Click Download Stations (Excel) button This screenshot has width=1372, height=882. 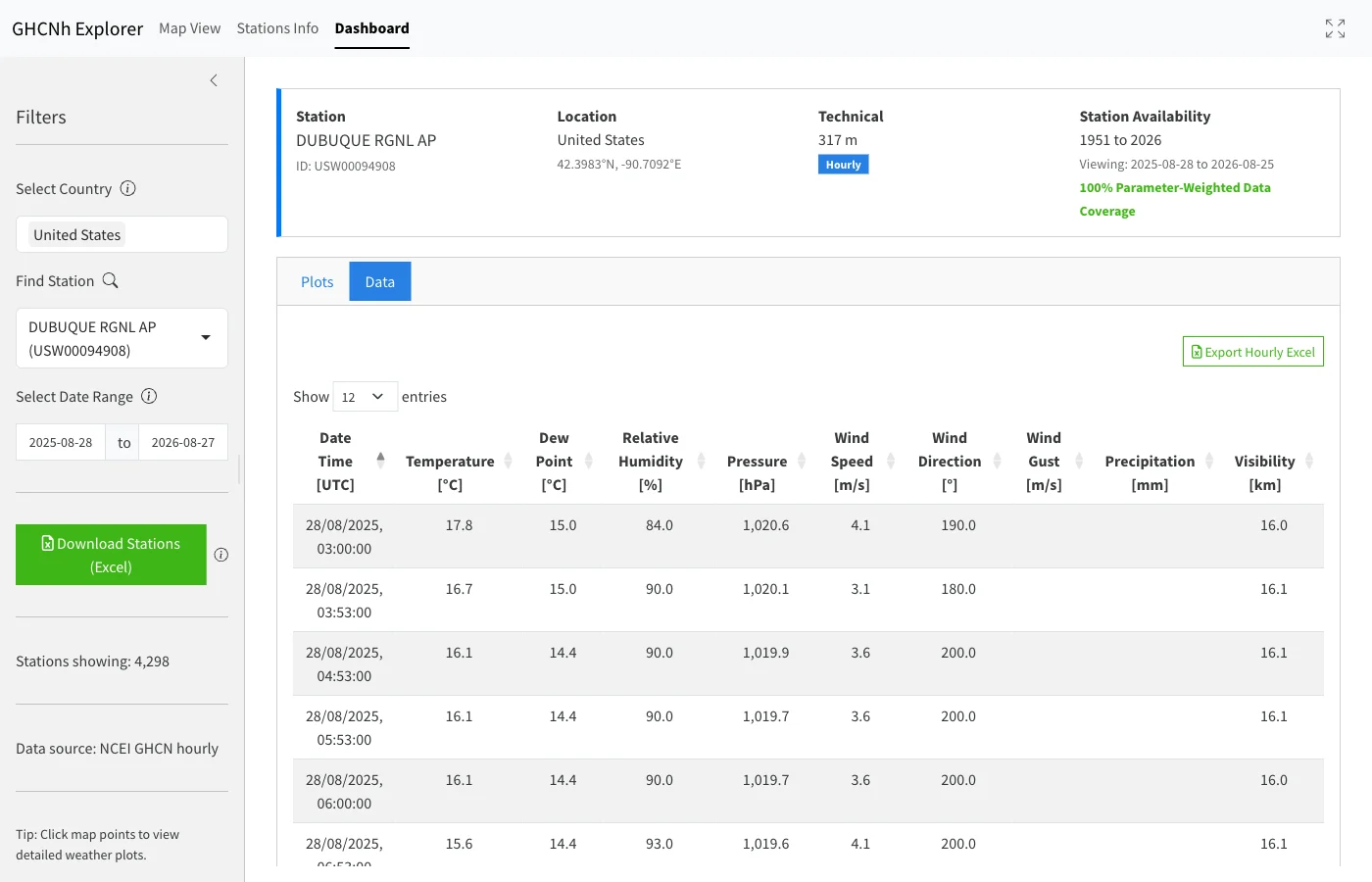(x=111, y=555)
